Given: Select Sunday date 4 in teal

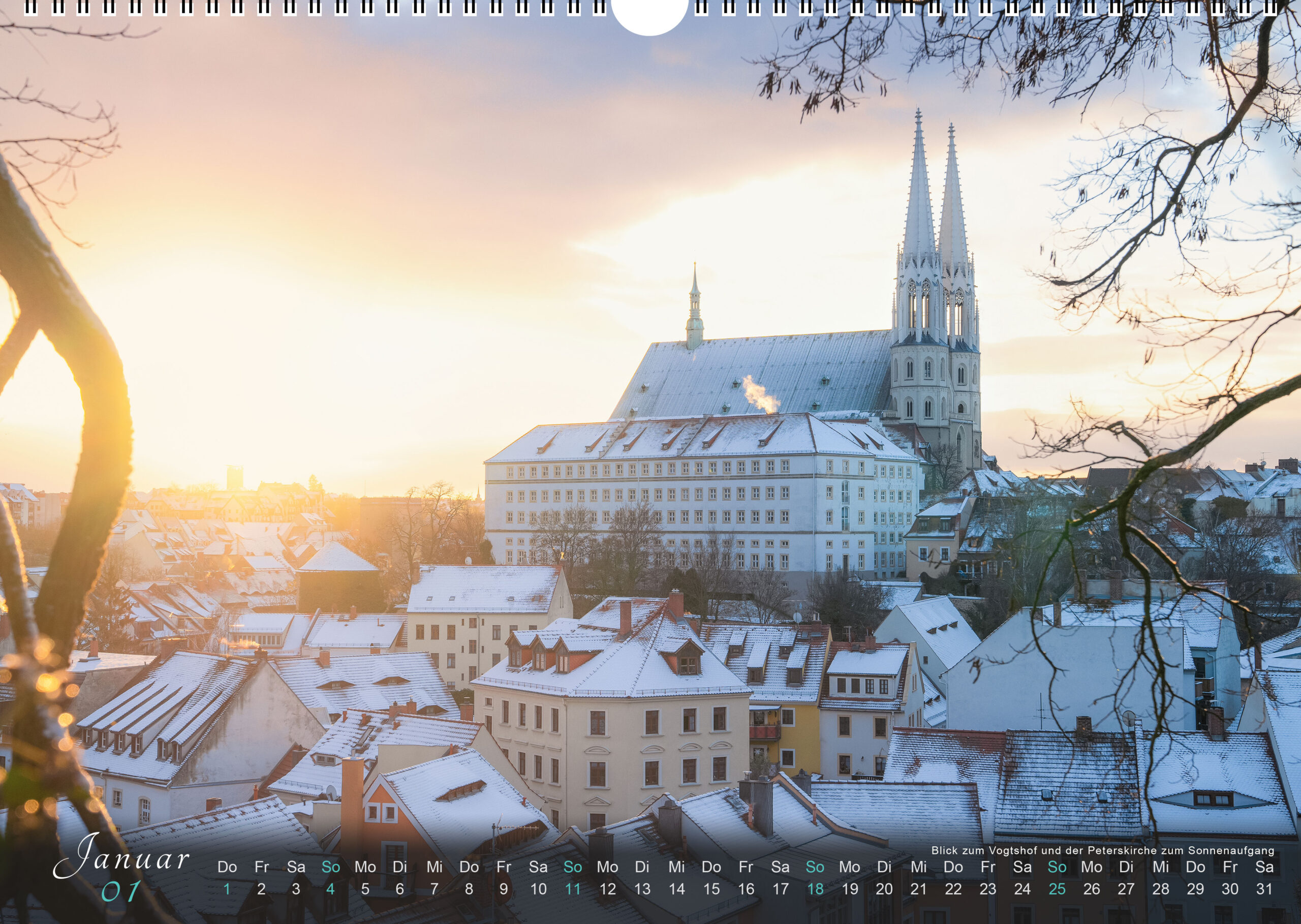Looking at the screenshot, I should (x=330, y=889).
